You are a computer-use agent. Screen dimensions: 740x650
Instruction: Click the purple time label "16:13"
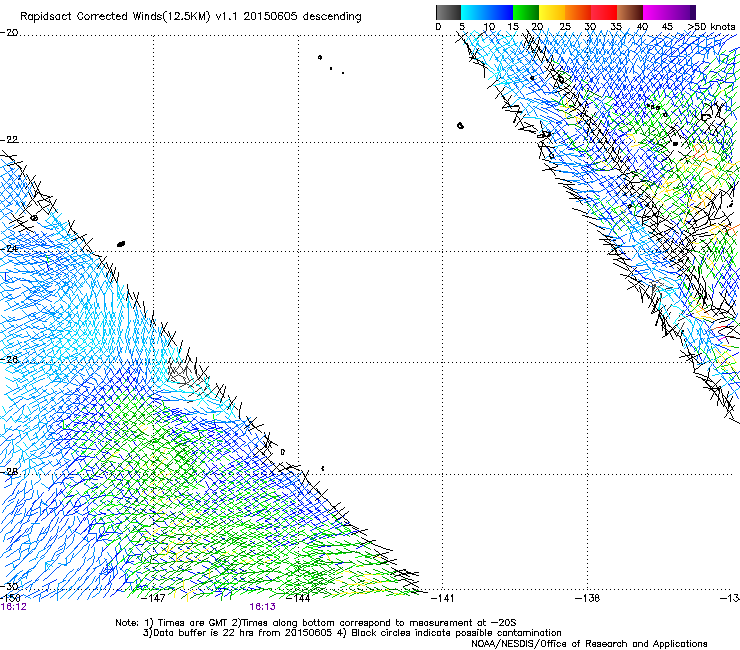click(x=262, y=607)
